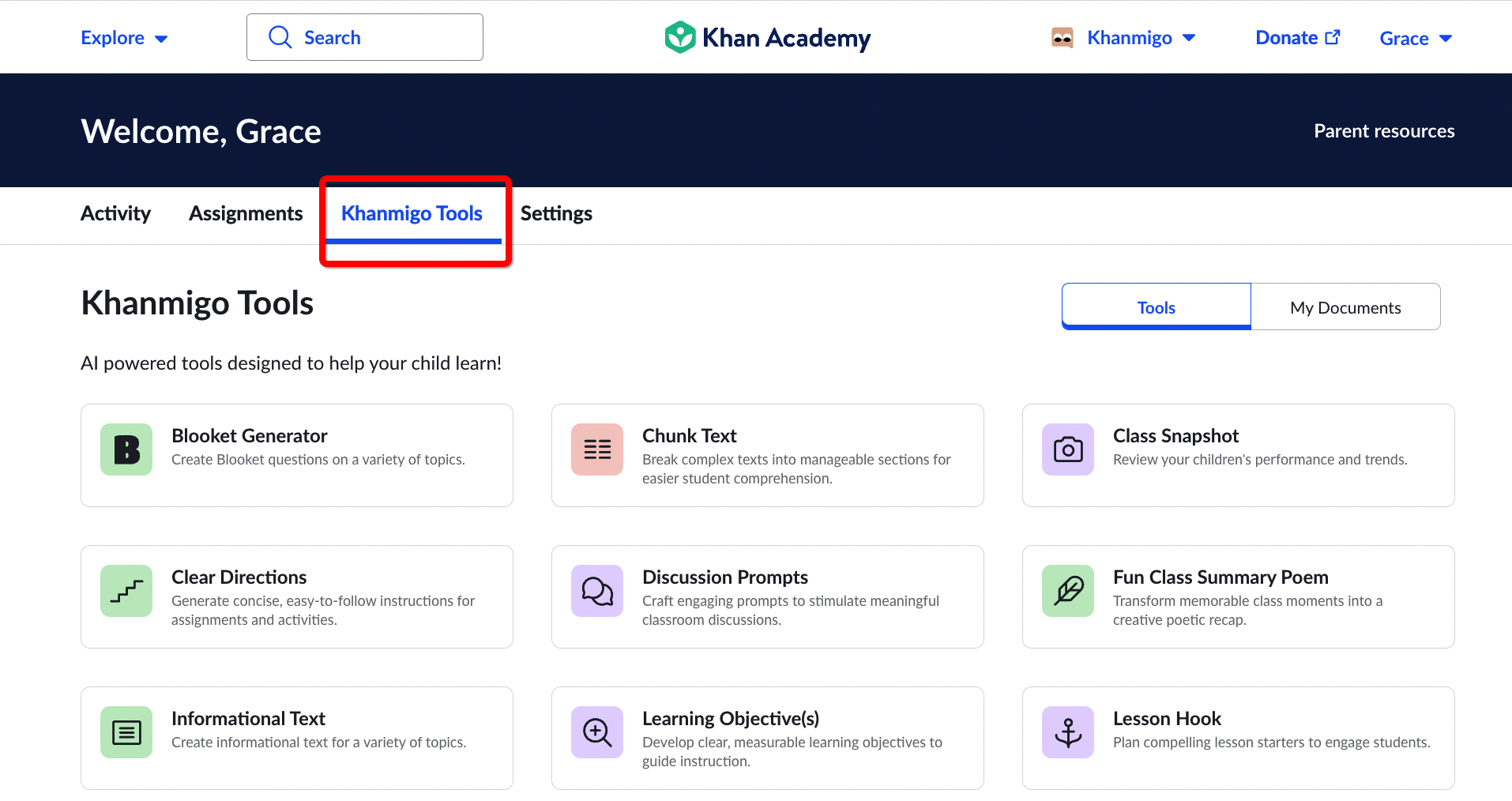
Task: Open the Discussion Prompts tool title
Action: 724,577
